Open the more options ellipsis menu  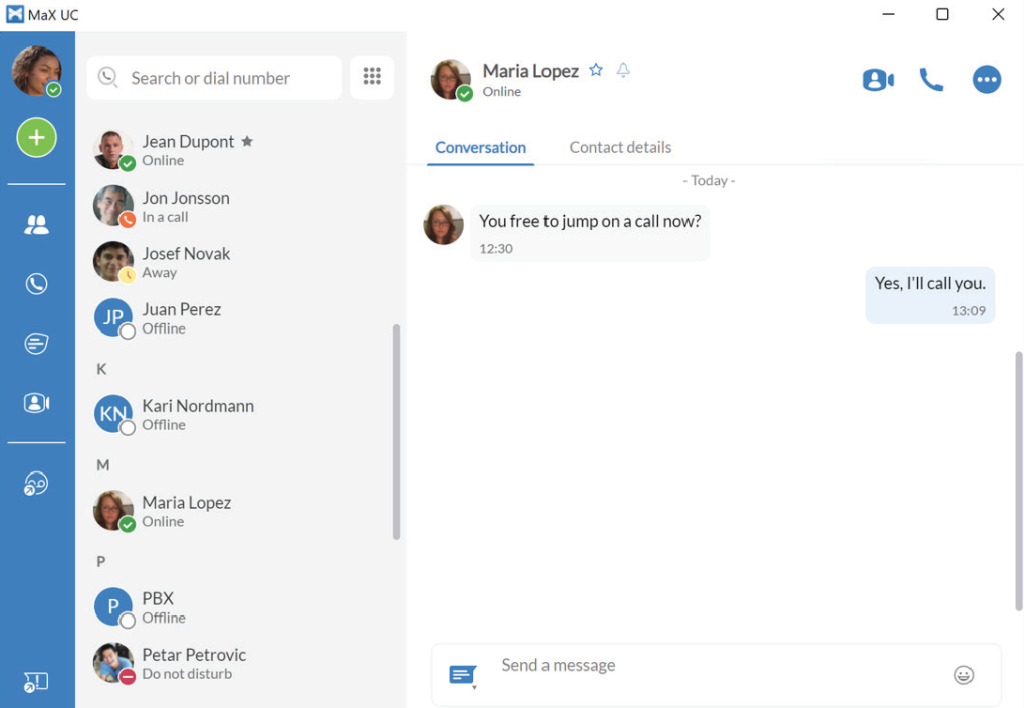[x=986, y=80]
